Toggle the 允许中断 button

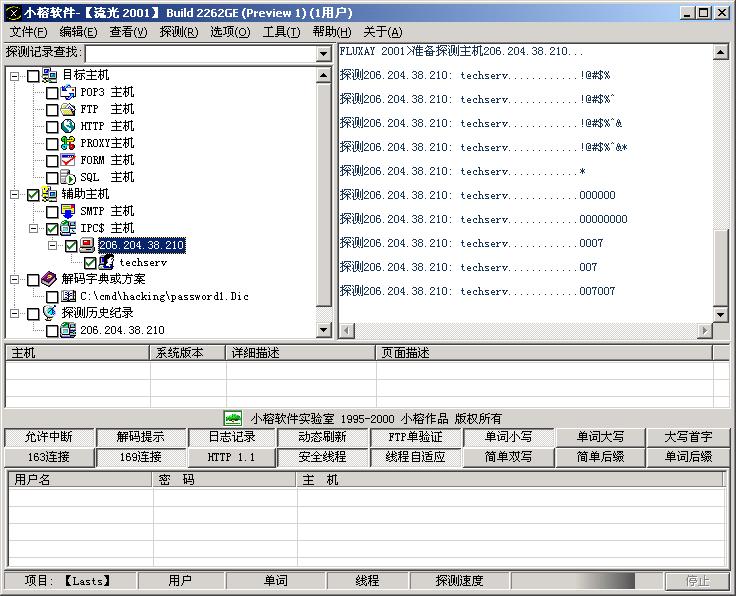tap(49, 437)
